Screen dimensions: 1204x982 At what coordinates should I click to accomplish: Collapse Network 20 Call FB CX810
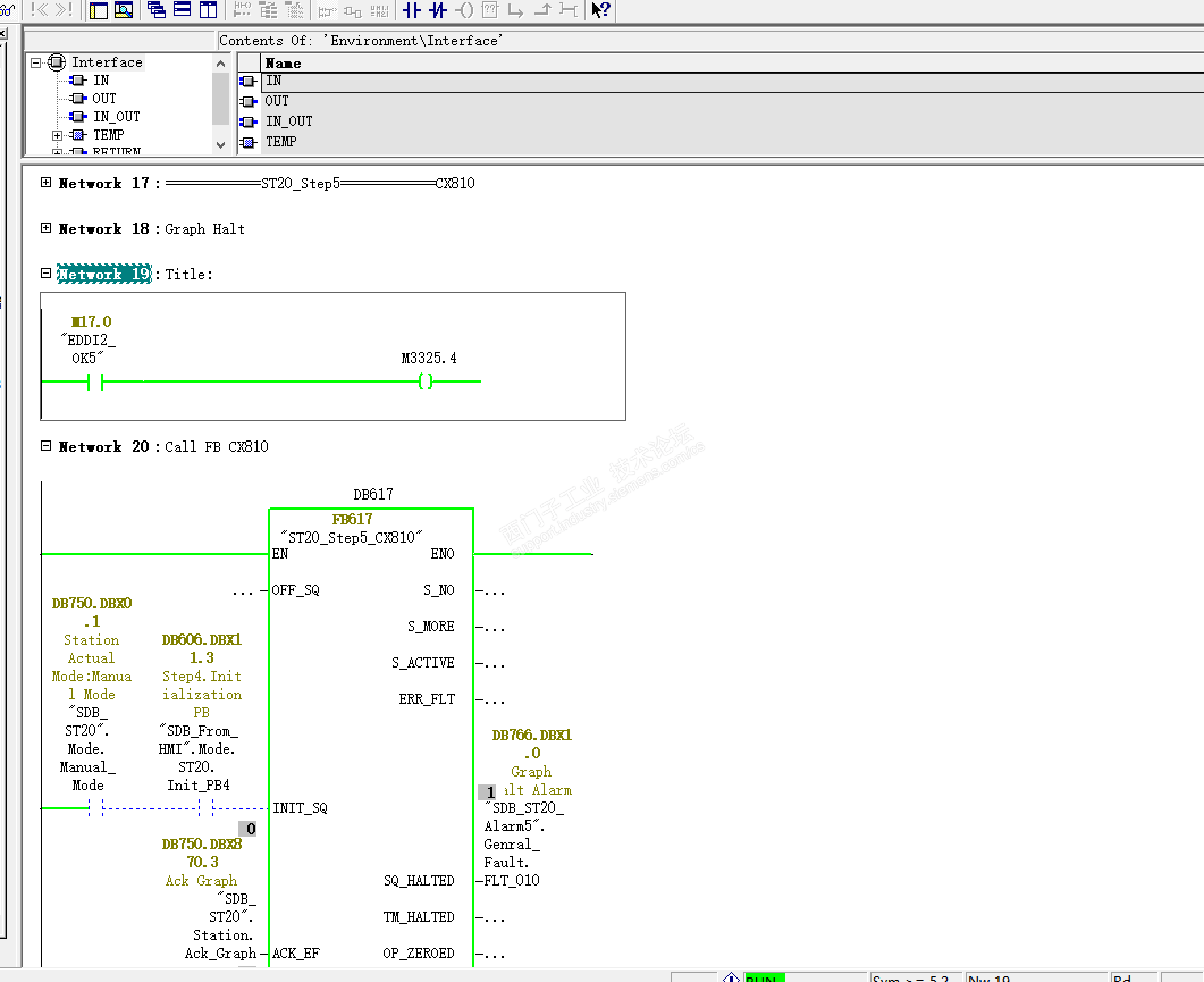46,446
